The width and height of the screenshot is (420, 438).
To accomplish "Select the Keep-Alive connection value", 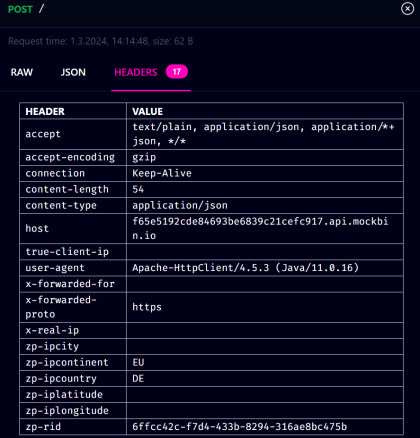I will pos(162,173).
